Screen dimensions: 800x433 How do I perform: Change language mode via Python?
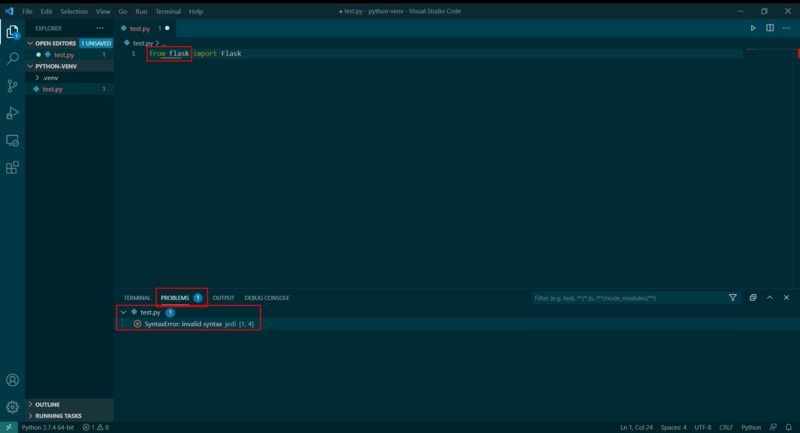pyautogui.click(x=751, y=427)
